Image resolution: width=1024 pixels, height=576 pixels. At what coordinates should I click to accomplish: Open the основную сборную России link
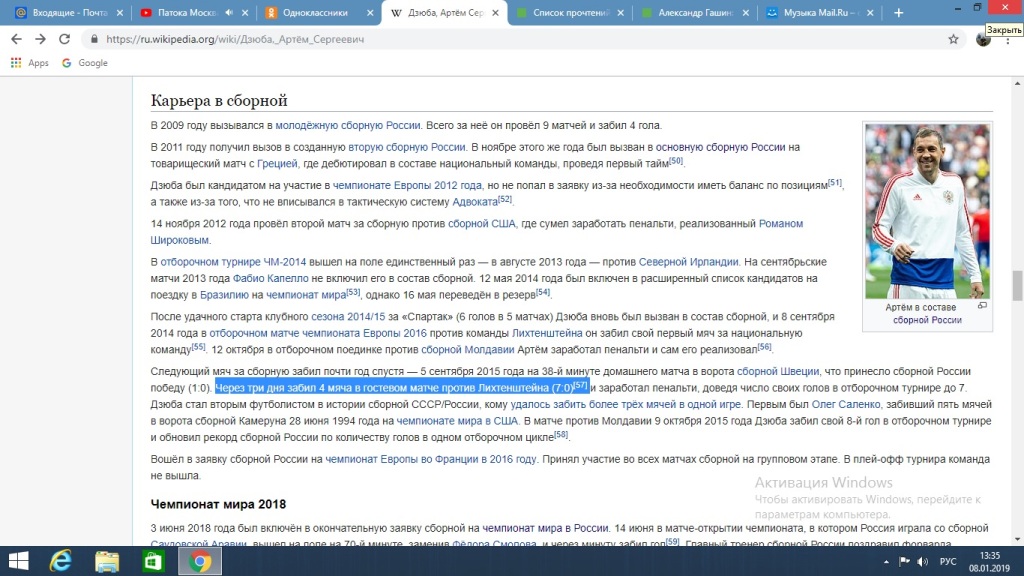point(720,147)
